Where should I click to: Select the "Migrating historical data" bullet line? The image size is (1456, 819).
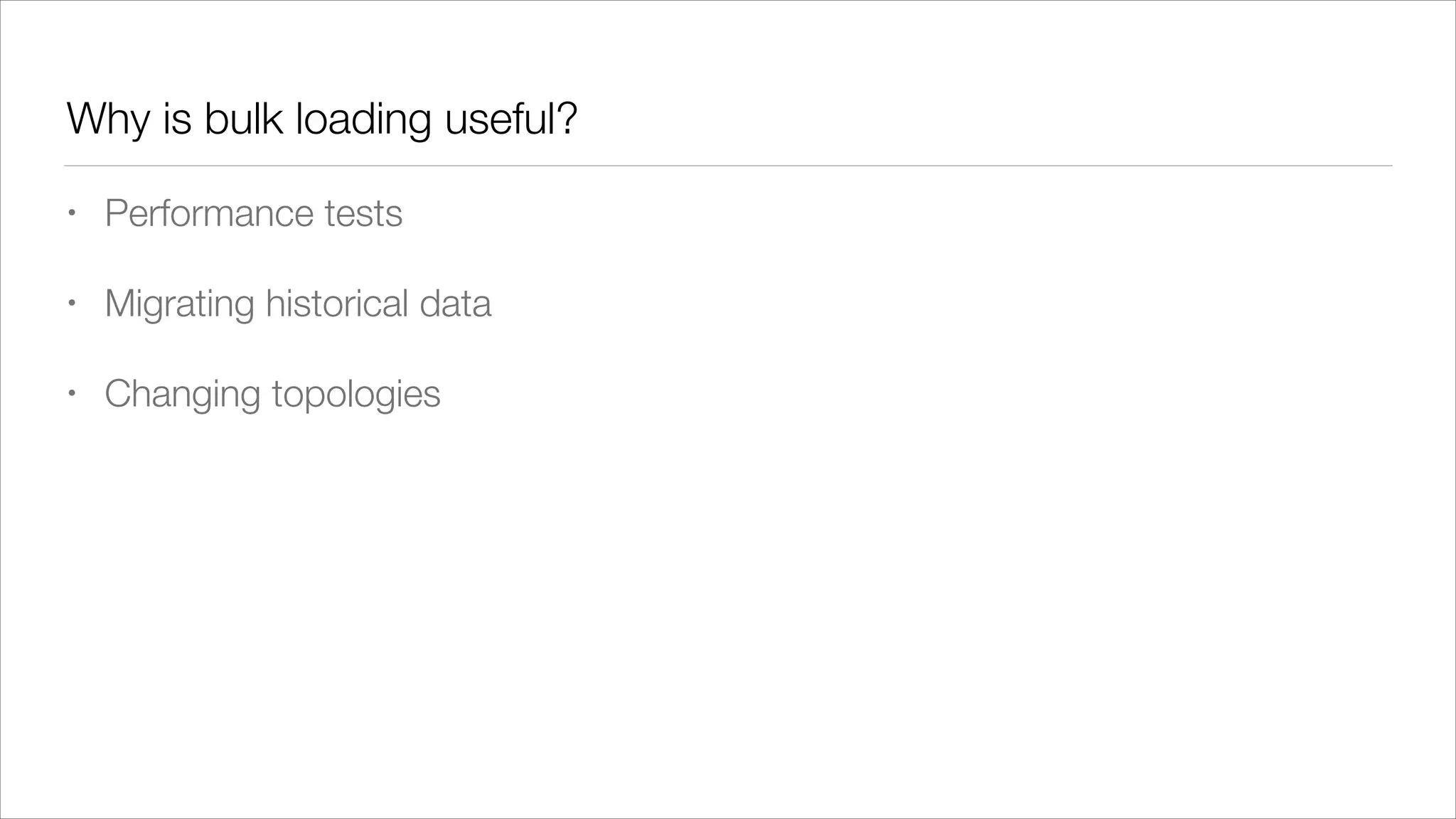[x=298, y=304]
